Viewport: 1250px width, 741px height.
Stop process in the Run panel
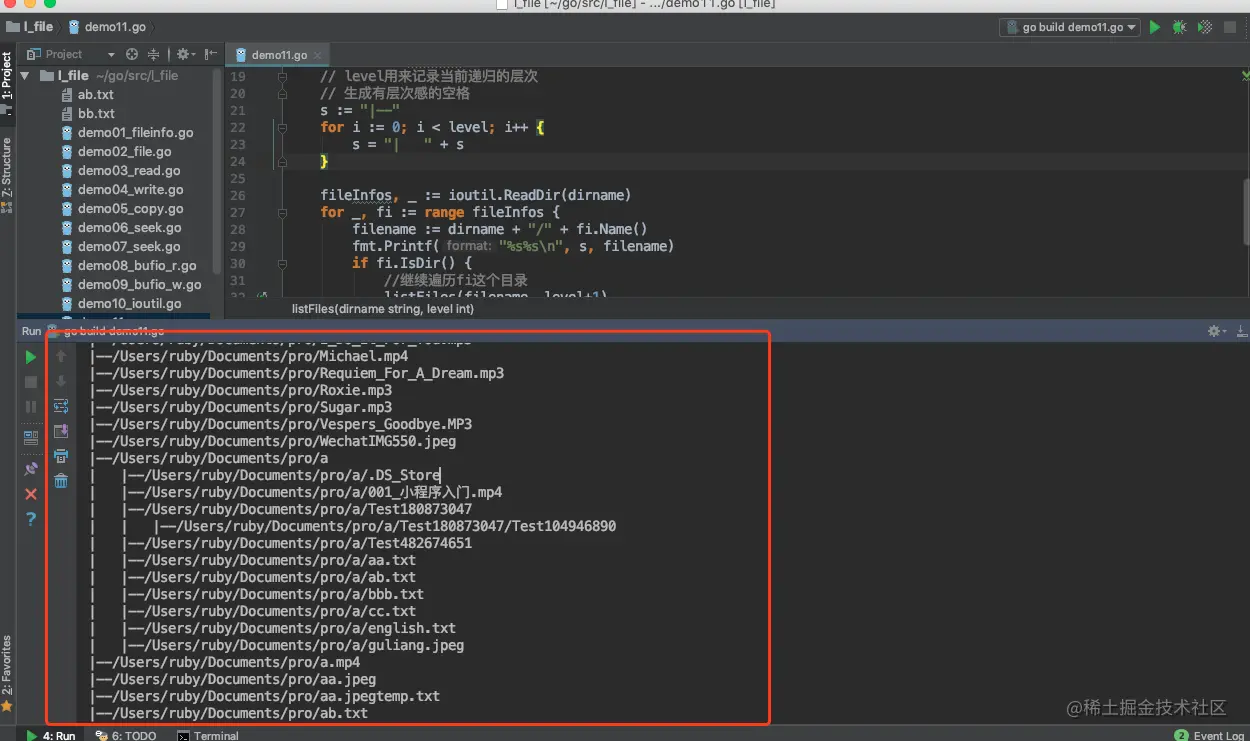point(31,382)
